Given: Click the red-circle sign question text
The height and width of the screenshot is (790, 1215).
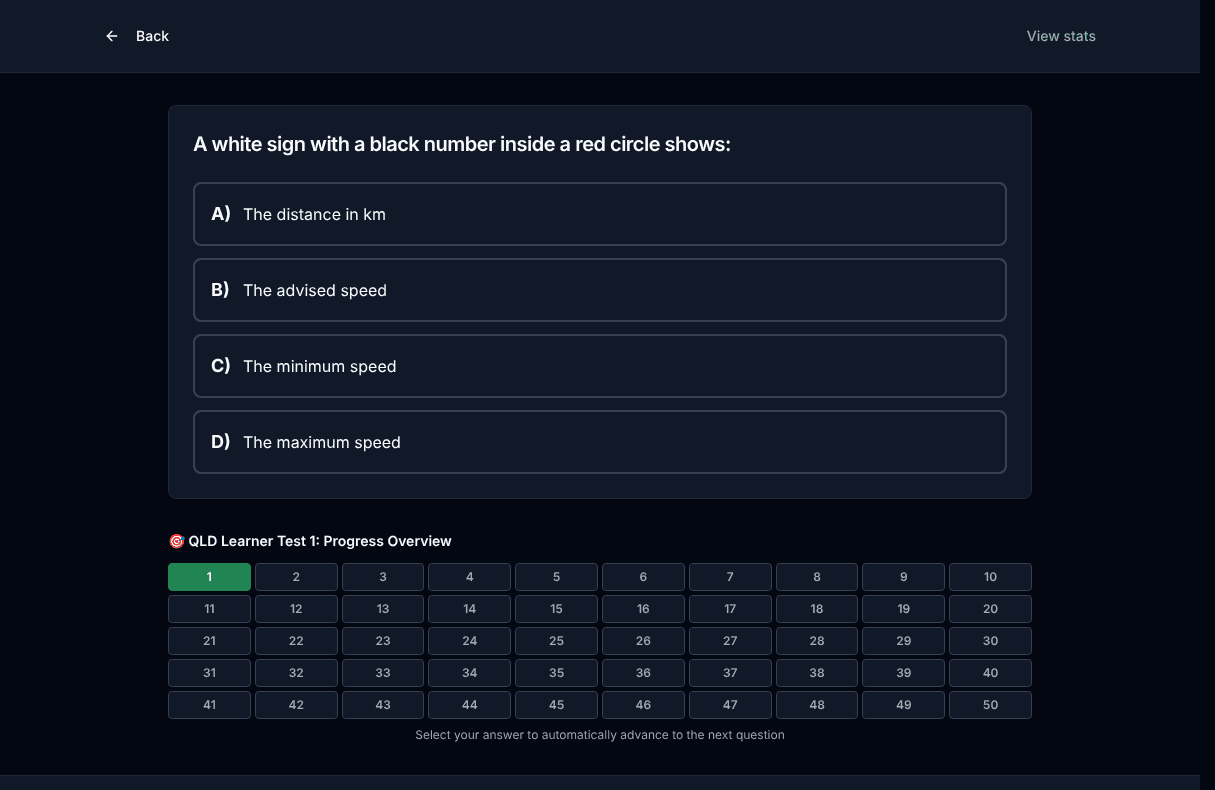Looking at the screenshot, I should (x=462, y=145).
